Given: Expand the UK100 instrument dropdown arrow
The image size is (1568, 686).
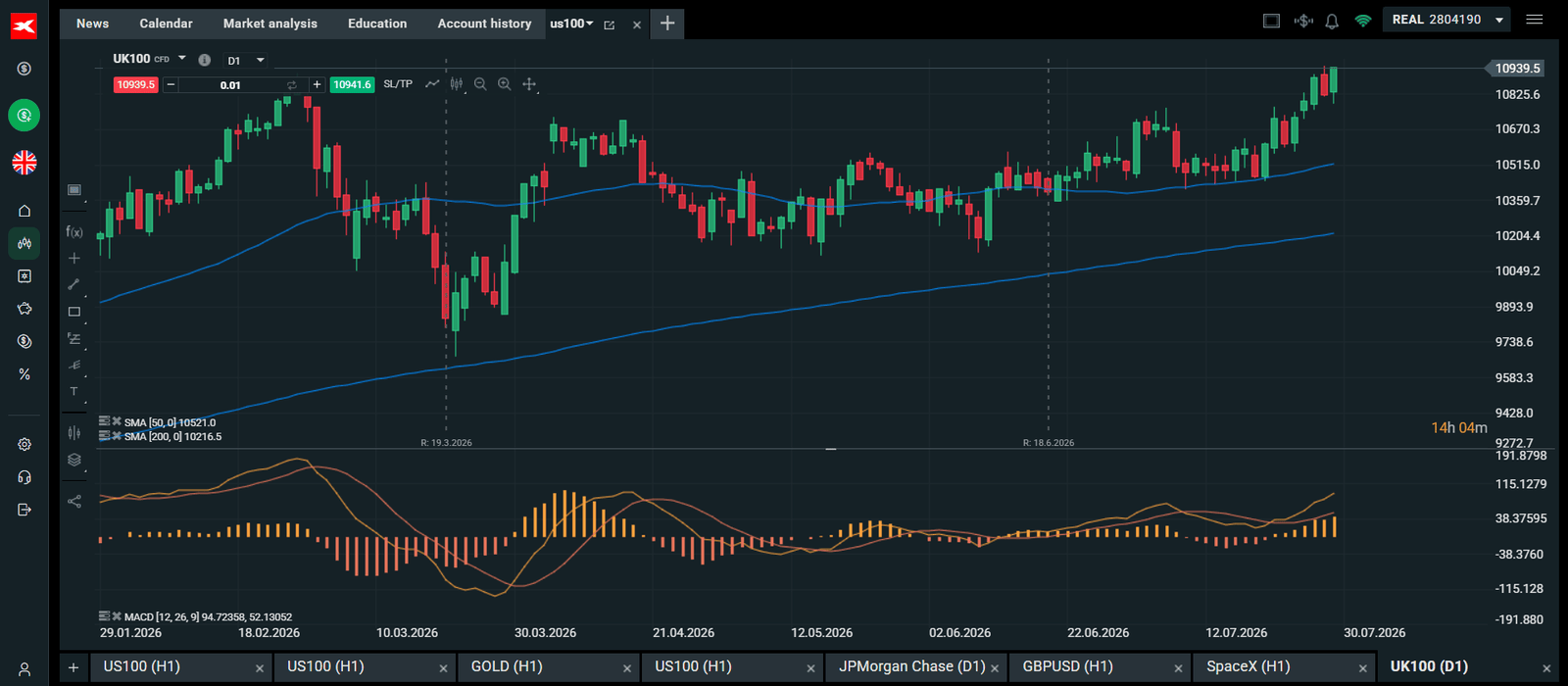Looking at the screenshot, I should tap(182, 59).
